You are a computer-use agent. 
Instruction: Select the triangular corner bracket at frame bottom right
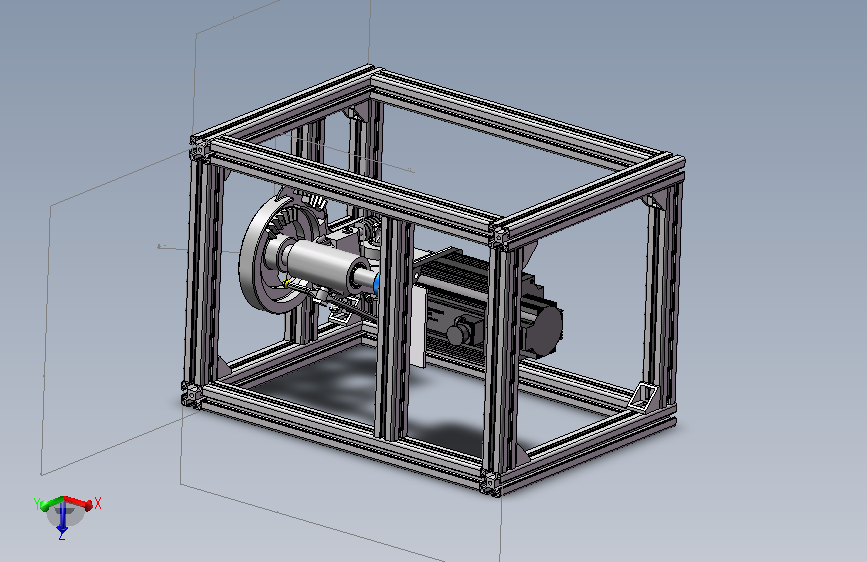coord(643,396)
